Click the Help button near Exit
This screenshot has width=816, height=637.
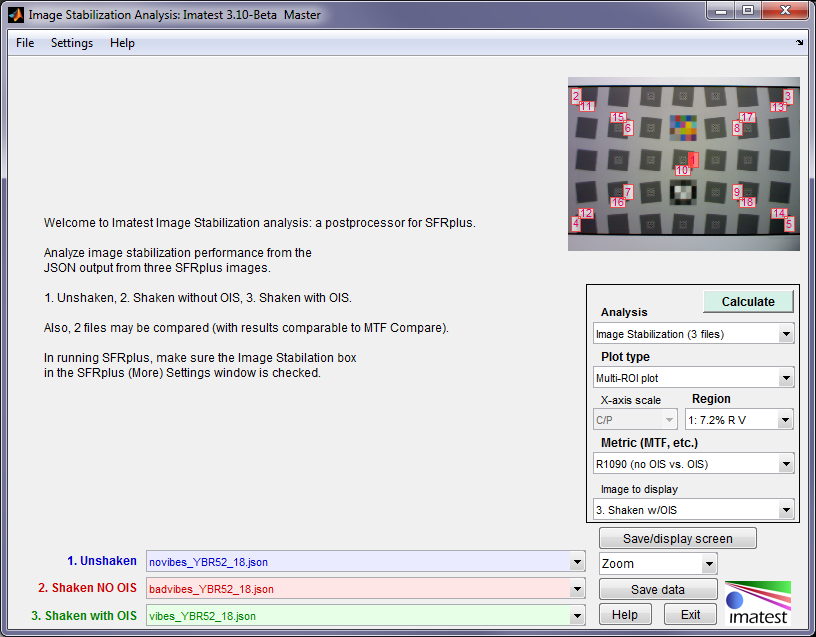click(624, 614)
